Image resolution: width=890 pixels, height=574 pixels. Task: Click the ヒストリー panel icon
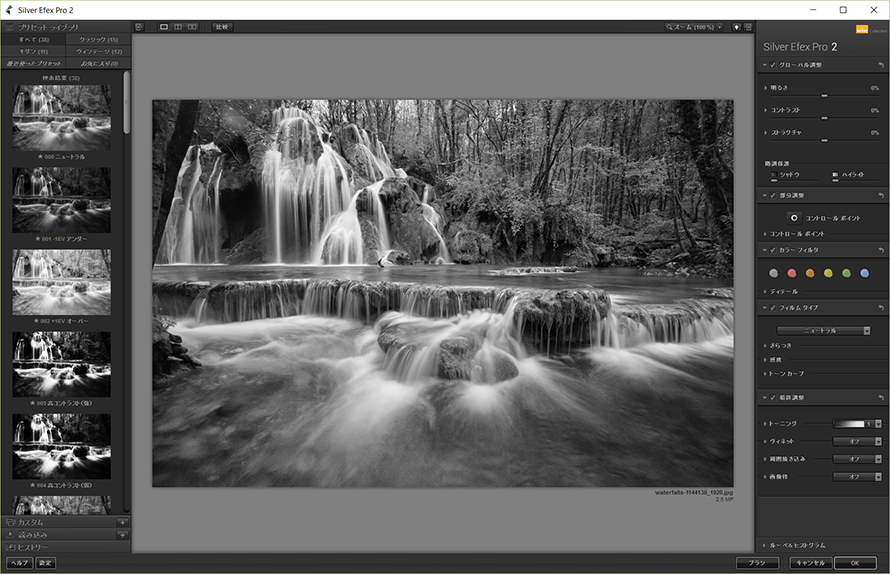(x=10, y=547)
